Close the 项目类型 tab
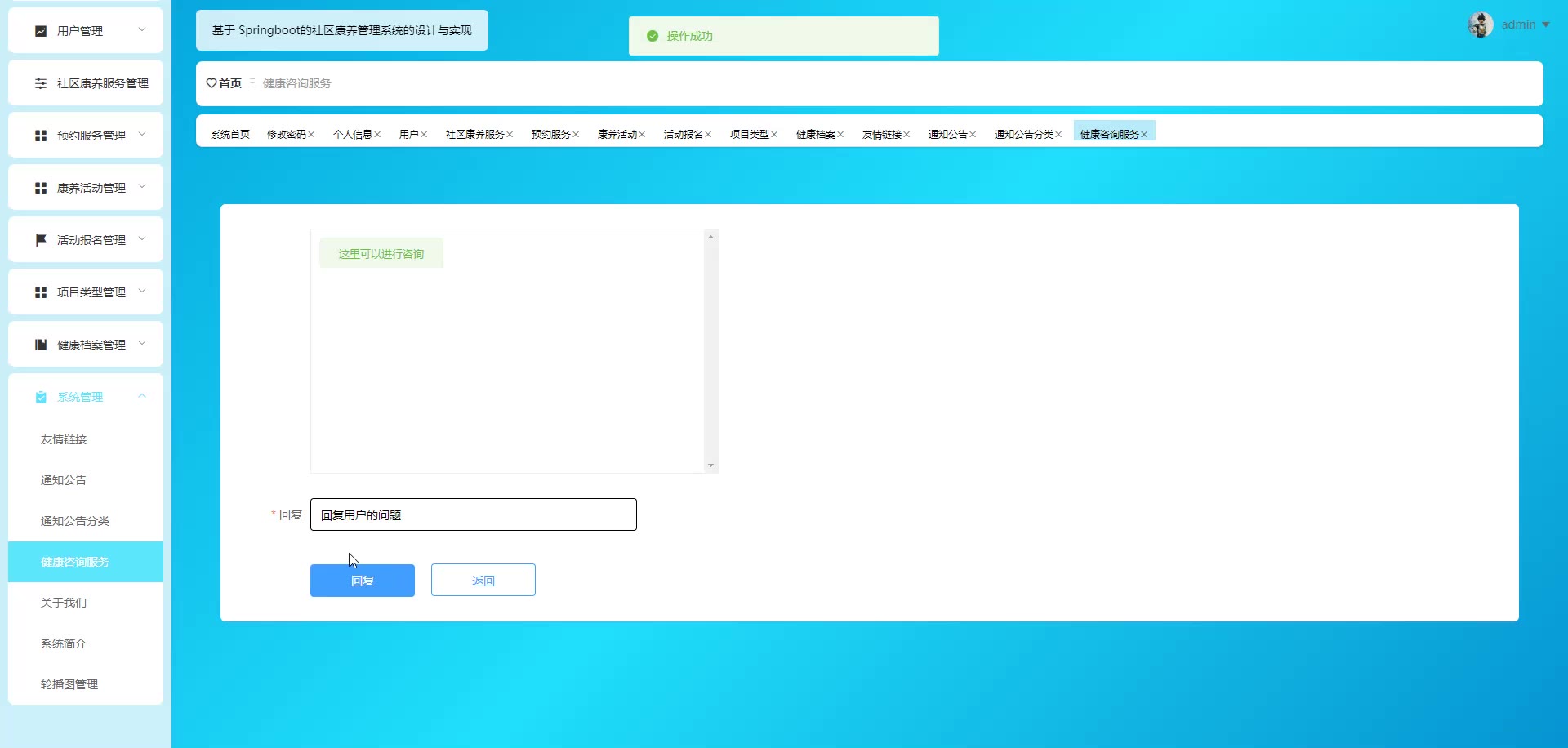 (774, 135)
